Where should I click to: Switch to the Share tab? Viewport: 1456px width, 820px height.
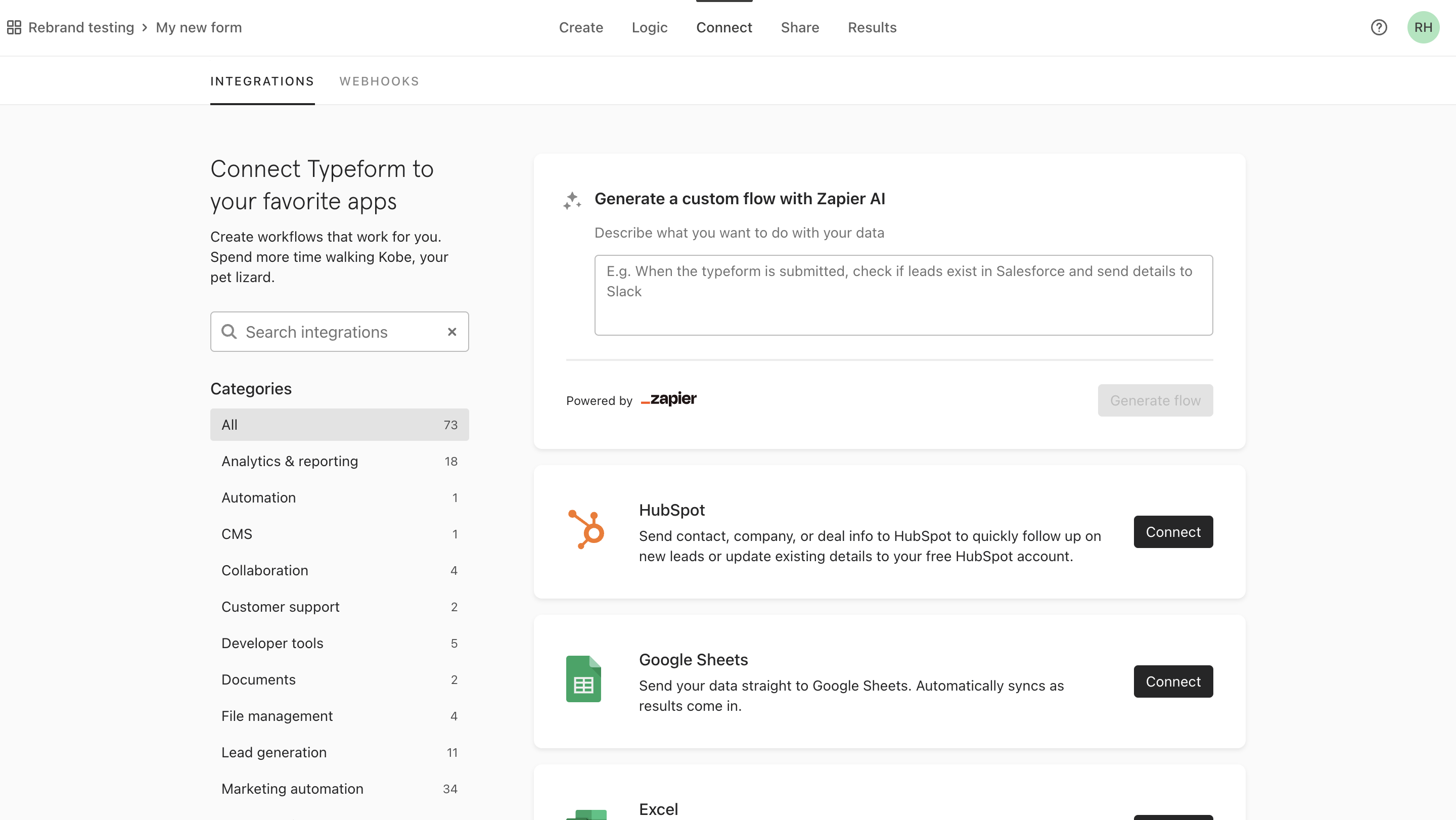point(800,27)
